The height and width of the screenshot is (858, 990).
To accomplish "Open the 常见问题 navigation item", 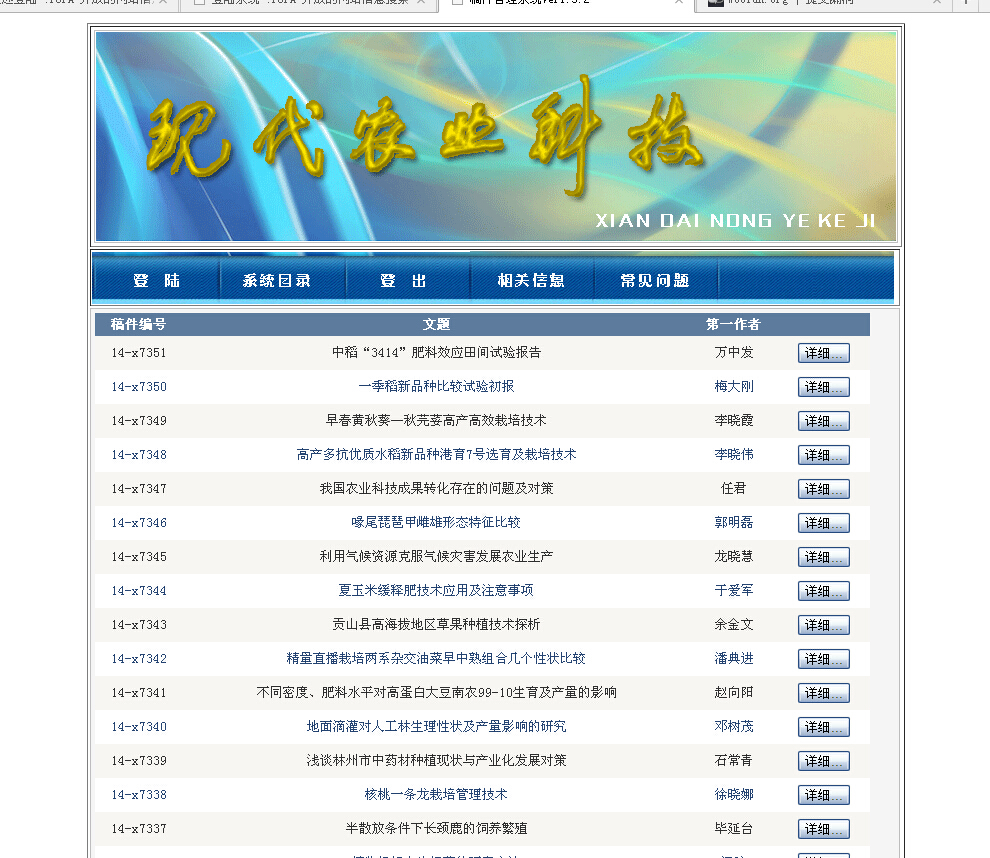I will click(x=655, y=280).
